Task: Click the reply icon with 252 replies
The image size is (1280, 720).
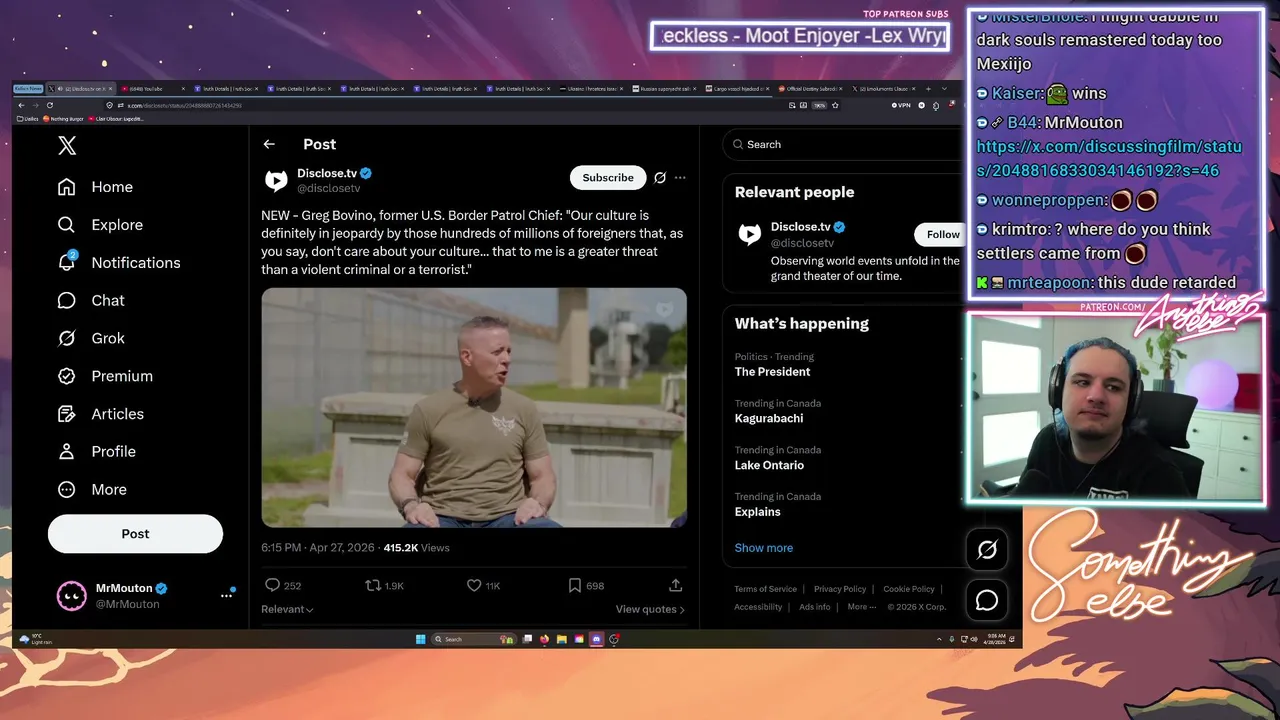Action: click(x=272, y=585)
